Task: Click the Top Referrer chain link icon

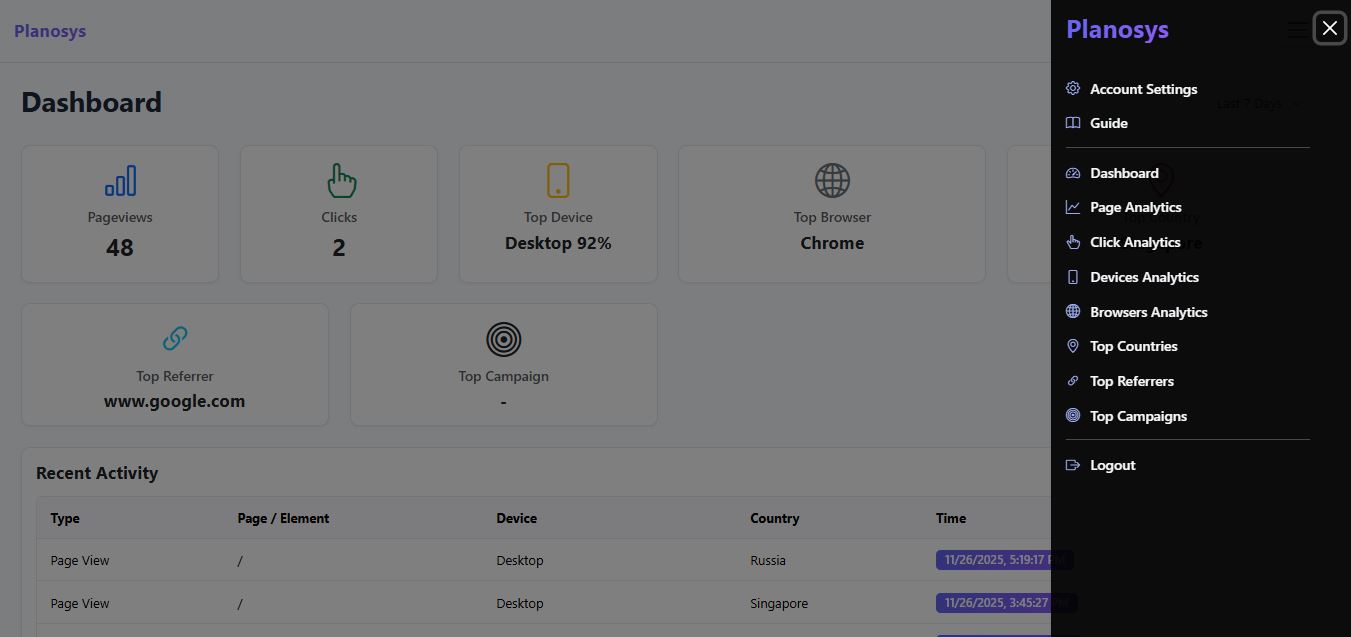Action: pyautogui.click(x=174, y=337)
